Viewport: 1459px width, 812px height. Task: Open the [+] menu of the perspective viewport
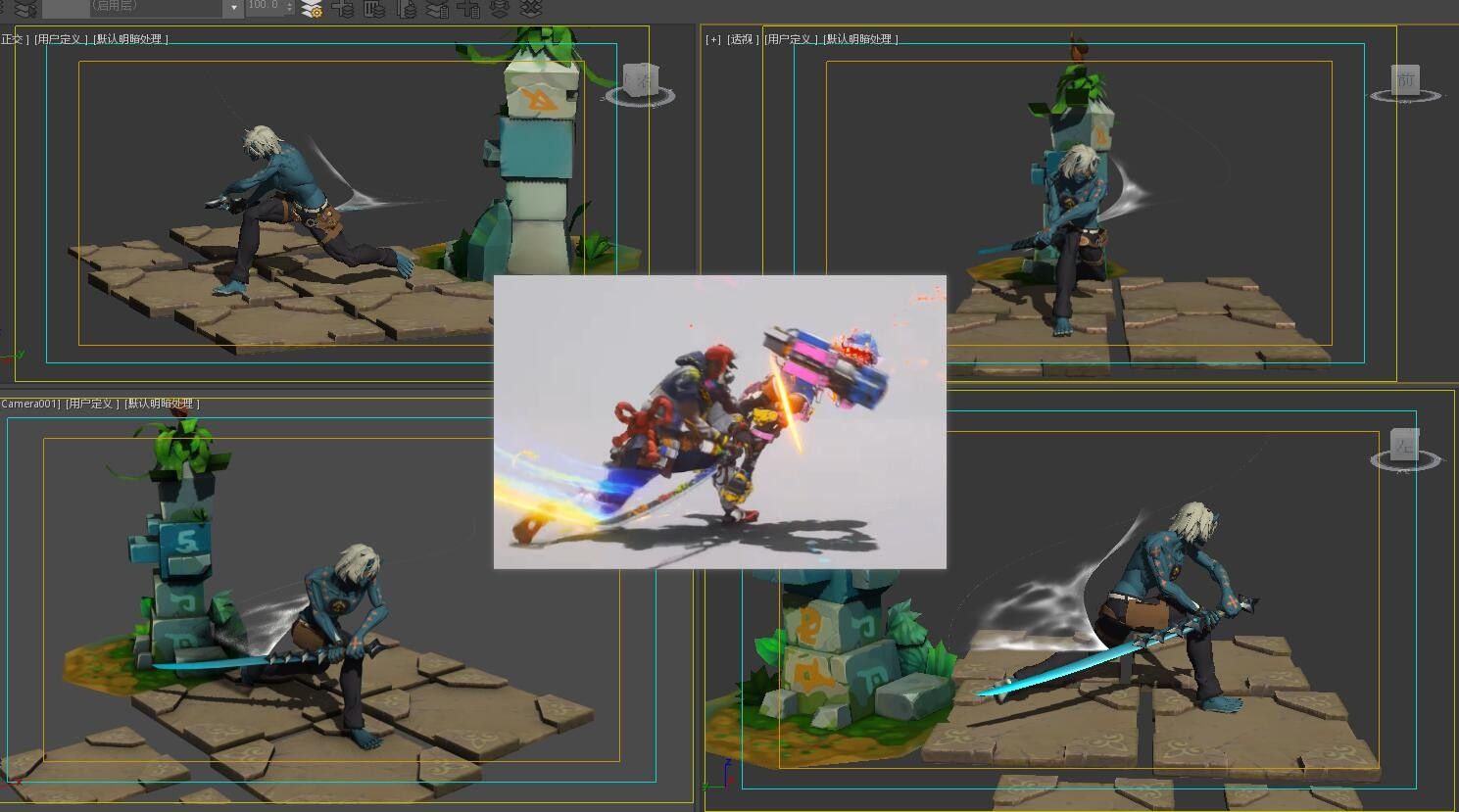[x=713, y=39]
